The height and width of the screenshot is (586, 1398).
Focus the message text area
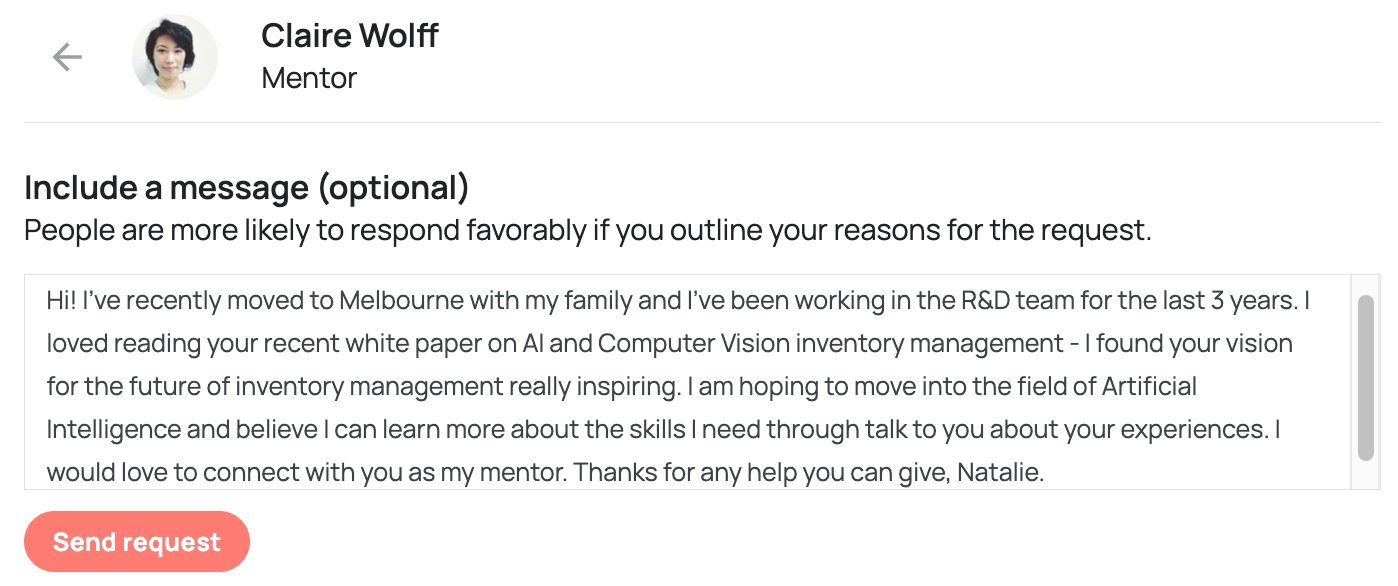click(x=687, y=382)
